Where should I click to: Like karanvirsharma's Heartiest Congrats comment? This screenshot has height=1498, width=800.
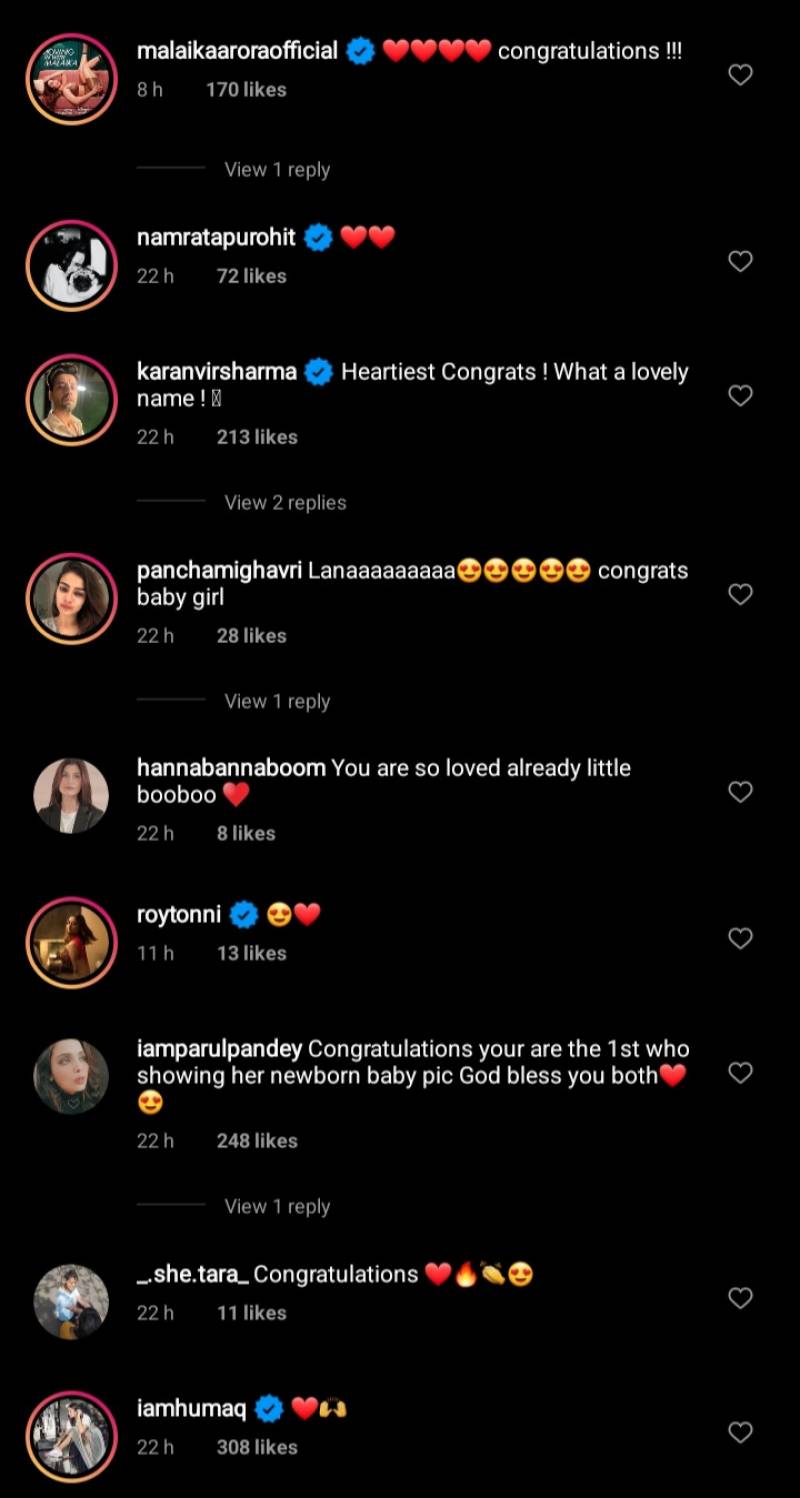pos(740,396)
